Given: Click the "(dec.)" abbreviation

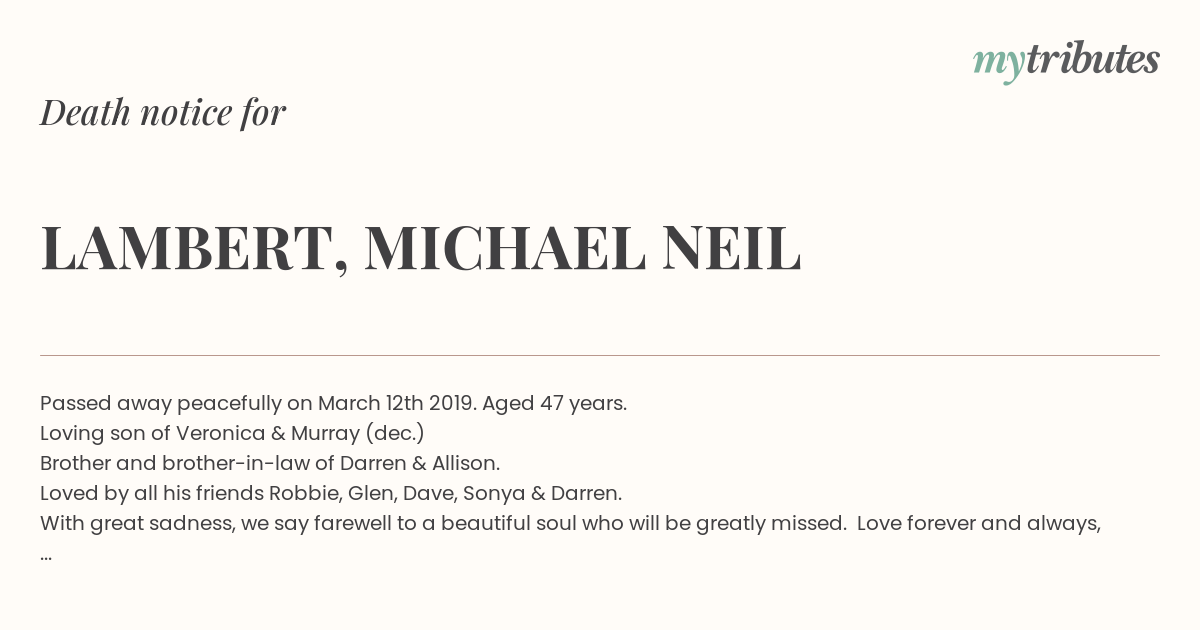Looking at the screenshot, I should [395, 434].
